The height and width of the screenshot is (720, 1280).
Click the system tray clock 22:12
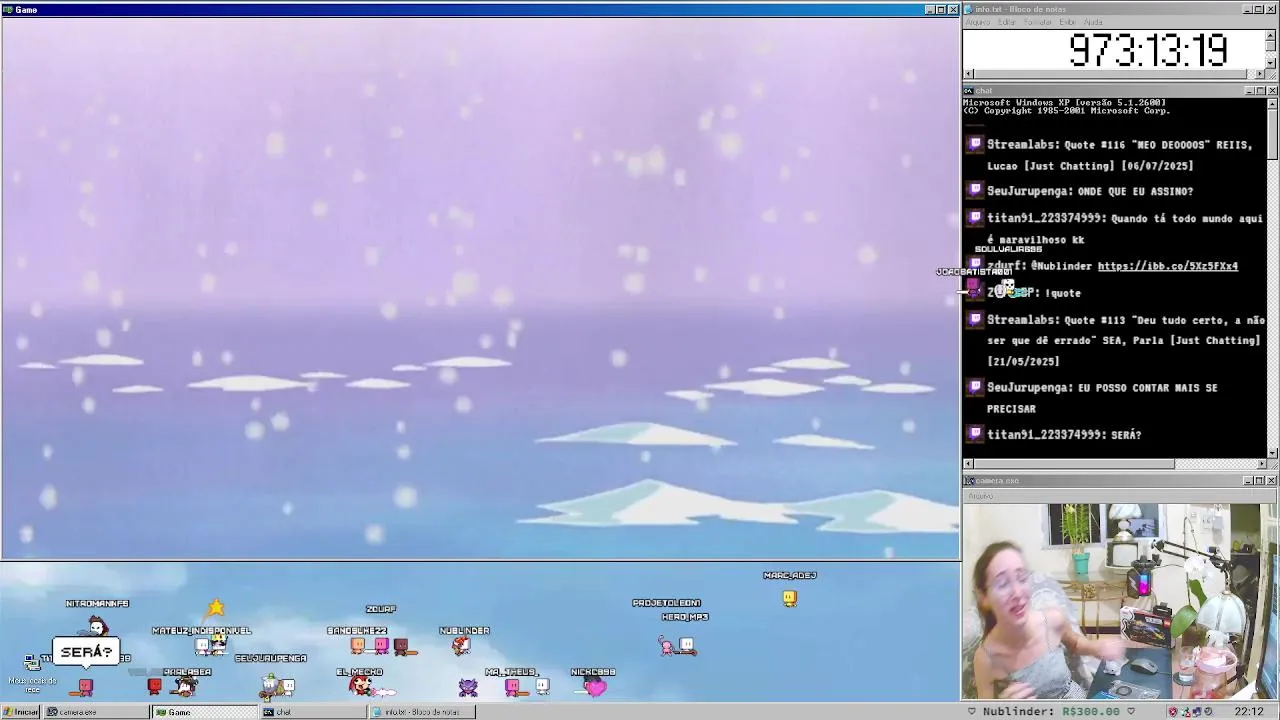click(1248, 712)
